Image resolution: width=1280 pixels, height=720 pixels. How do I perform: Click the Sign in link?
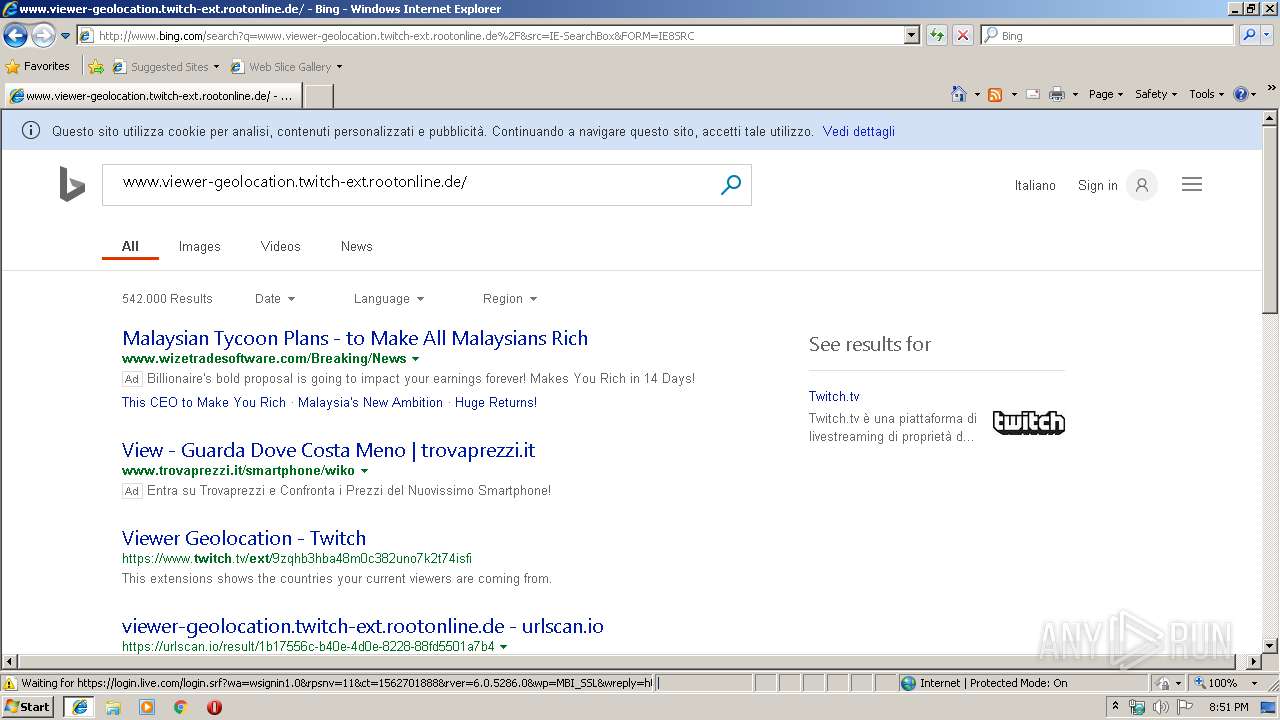coord(1098,186)
